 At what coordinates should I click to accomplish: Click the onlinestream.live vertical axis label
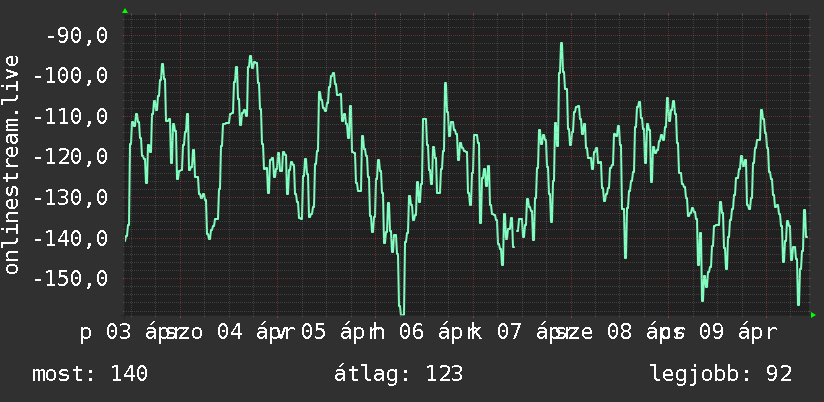(11, 164)
